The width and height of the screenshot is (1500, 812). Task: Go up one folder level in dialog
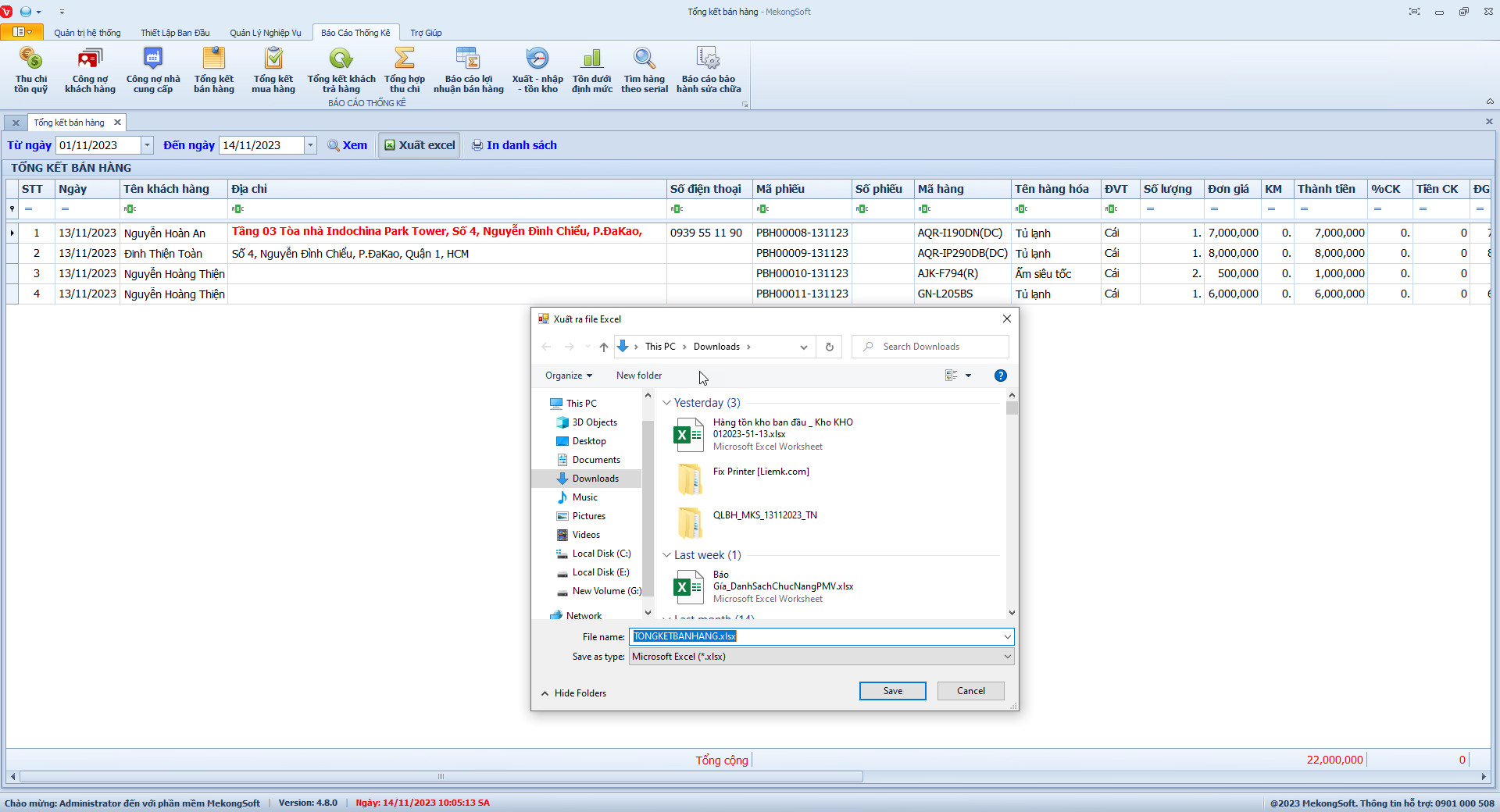pos(603,347)
